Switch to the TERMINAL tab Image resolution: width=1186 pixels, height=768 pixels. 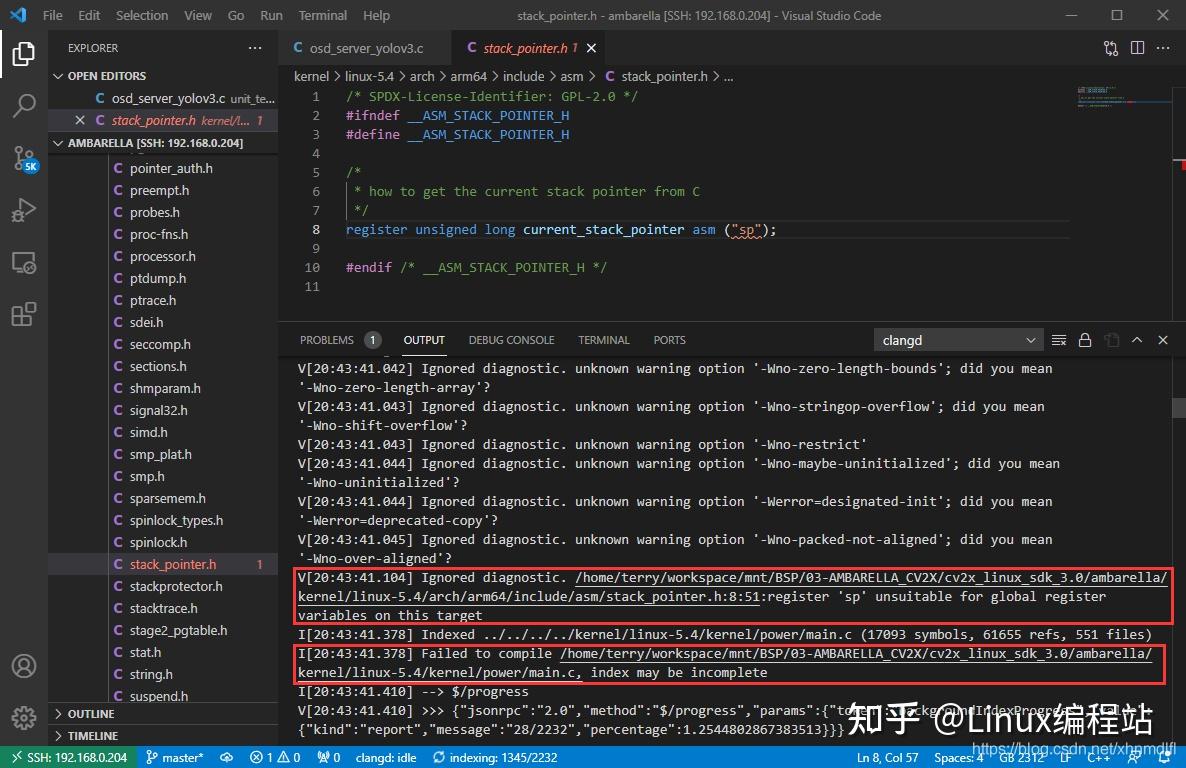[x=604, y=340]
